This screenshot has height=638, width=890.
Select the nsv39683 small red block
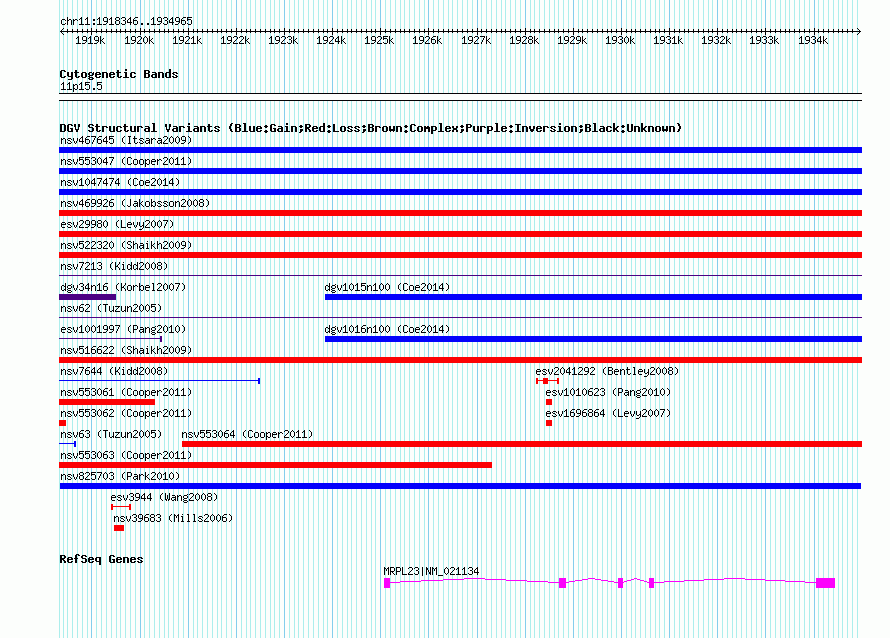[119, 528]
